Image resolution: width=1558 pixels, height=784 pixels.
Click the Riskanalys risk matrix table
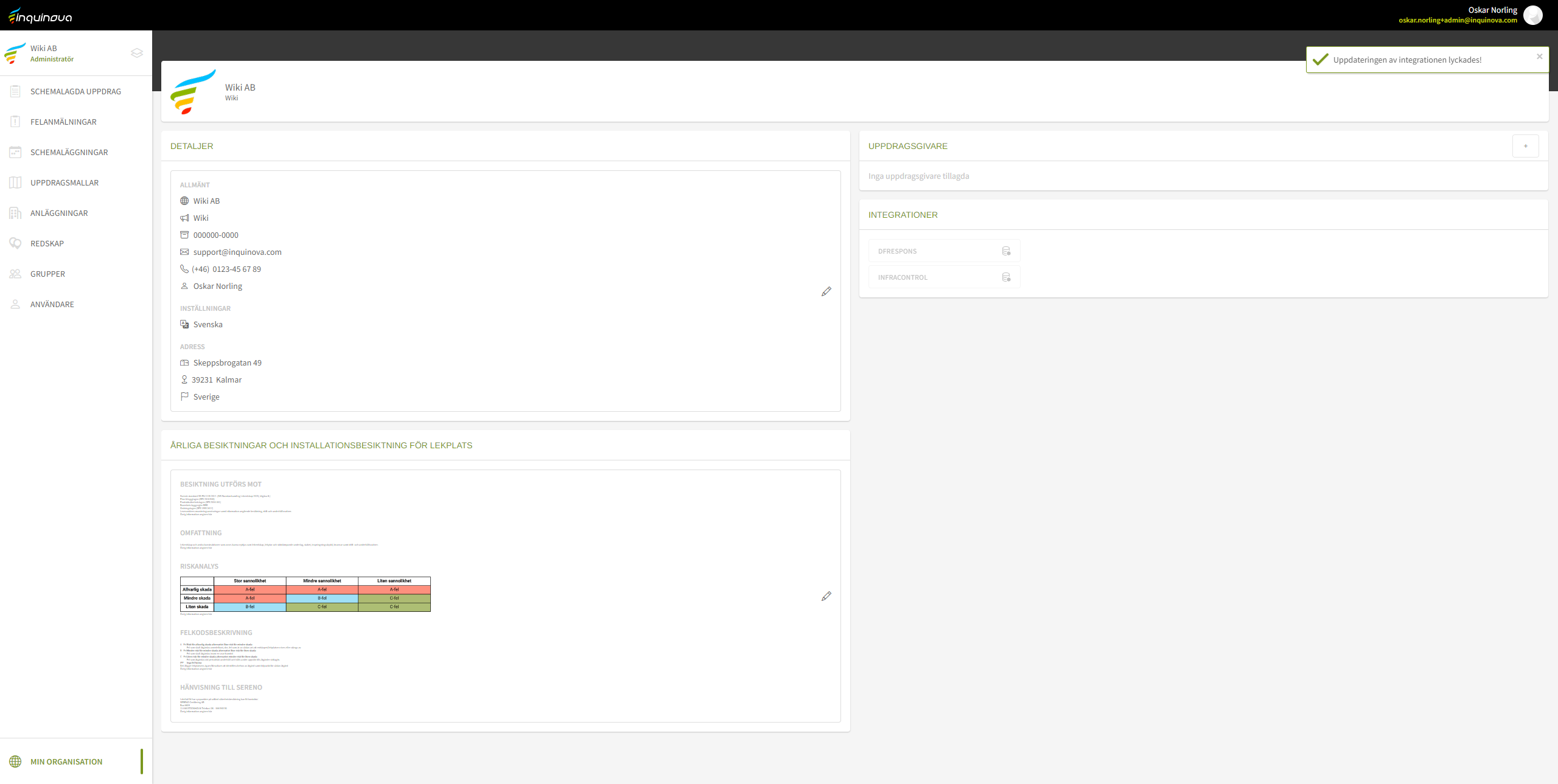point(306,594)
